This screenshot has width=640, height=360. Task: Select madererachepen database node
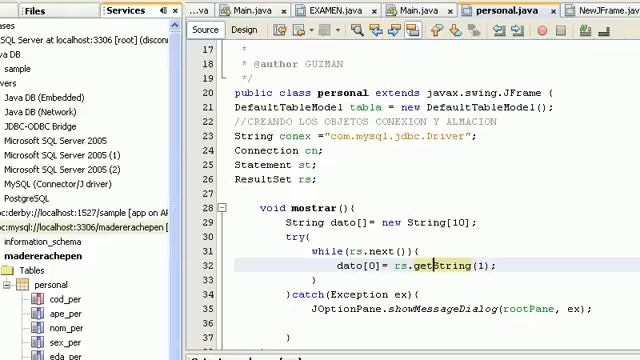coord(43,256)
